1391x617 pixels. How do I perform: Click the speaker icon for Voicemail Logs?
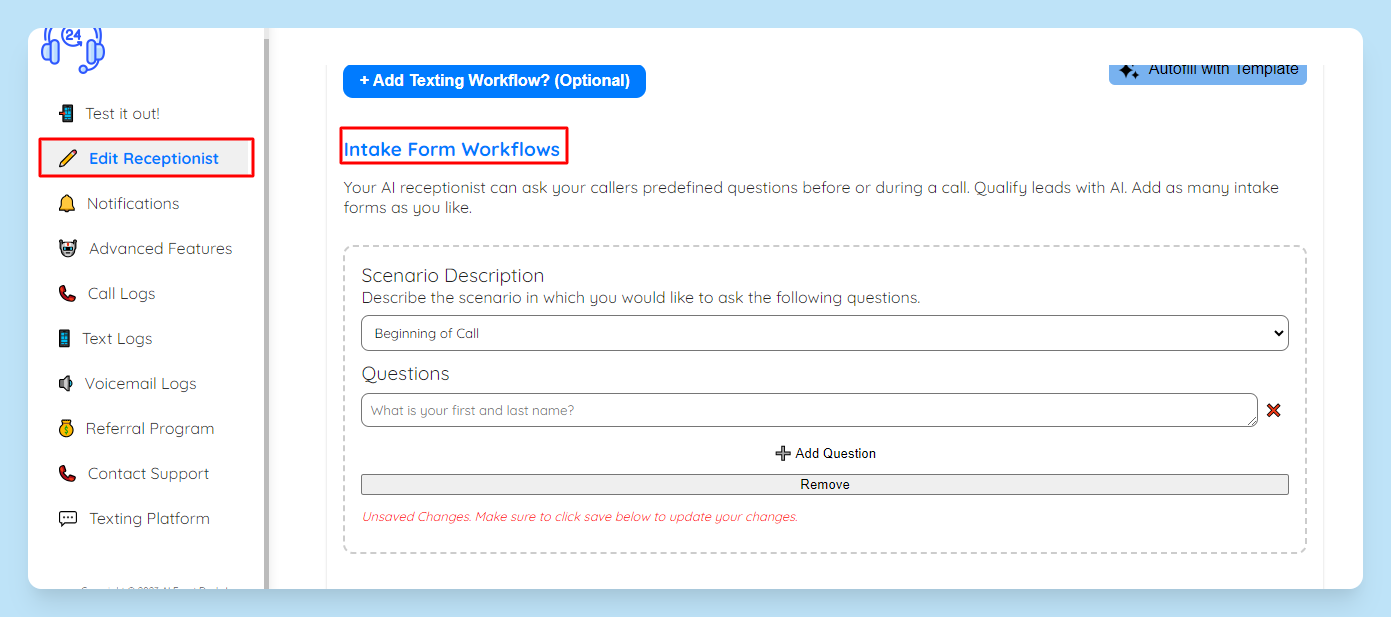[66, 383]
